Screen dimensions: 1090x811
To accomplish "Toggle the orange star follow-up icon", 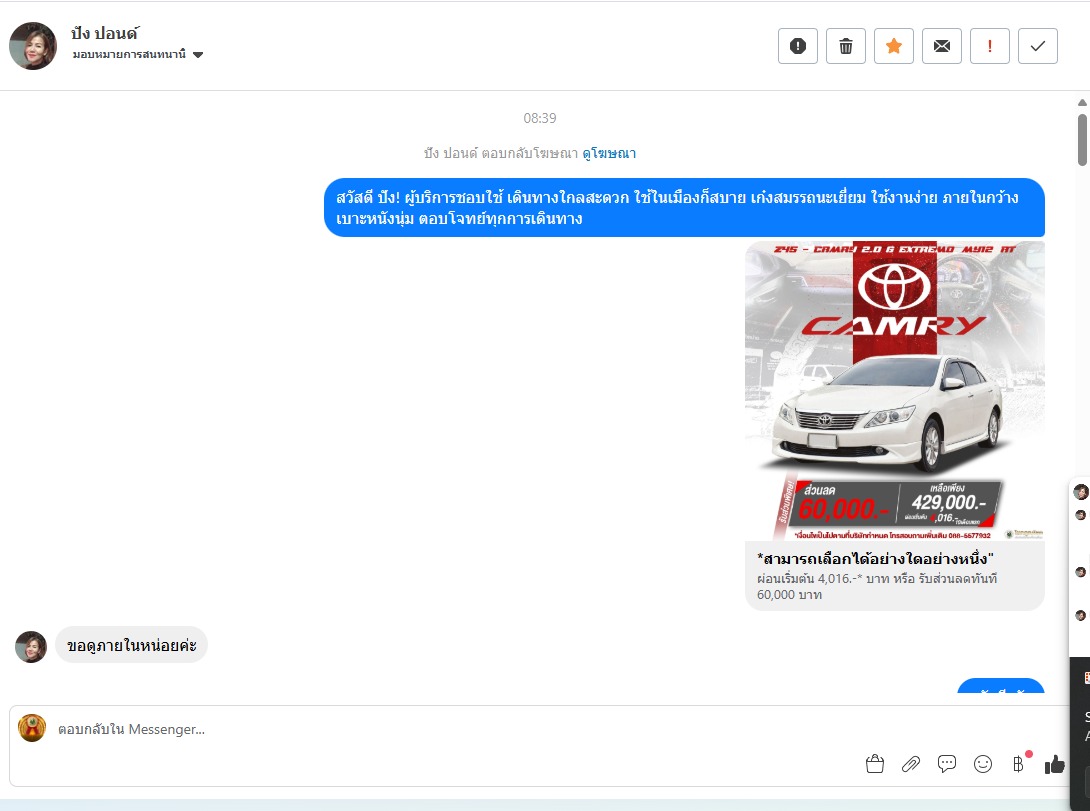I will (893, 46).
